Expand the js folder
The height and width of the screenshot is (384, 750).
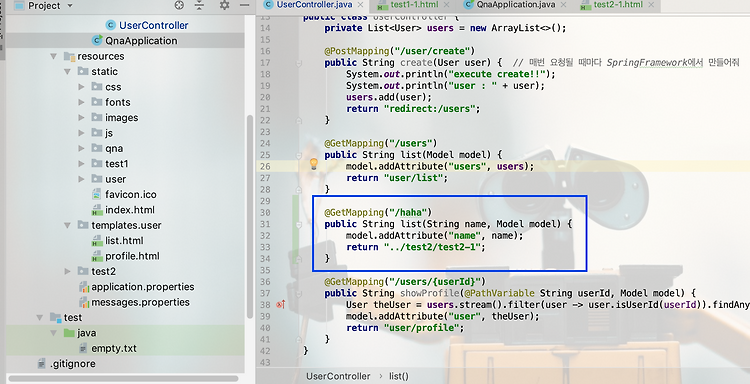(x=81, y=133)
